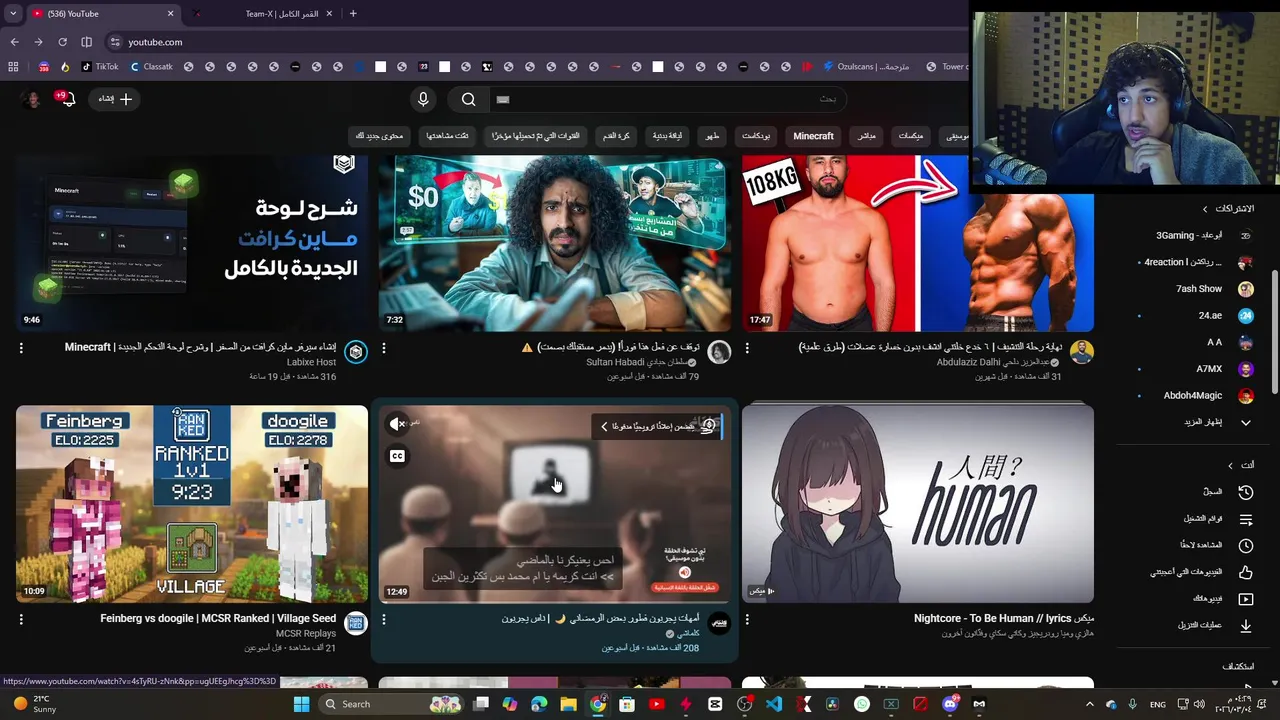This screenshot has width=1280, height=720.
Task: Click Nightcore - To Be Human title
Action: pos(1004,618)
